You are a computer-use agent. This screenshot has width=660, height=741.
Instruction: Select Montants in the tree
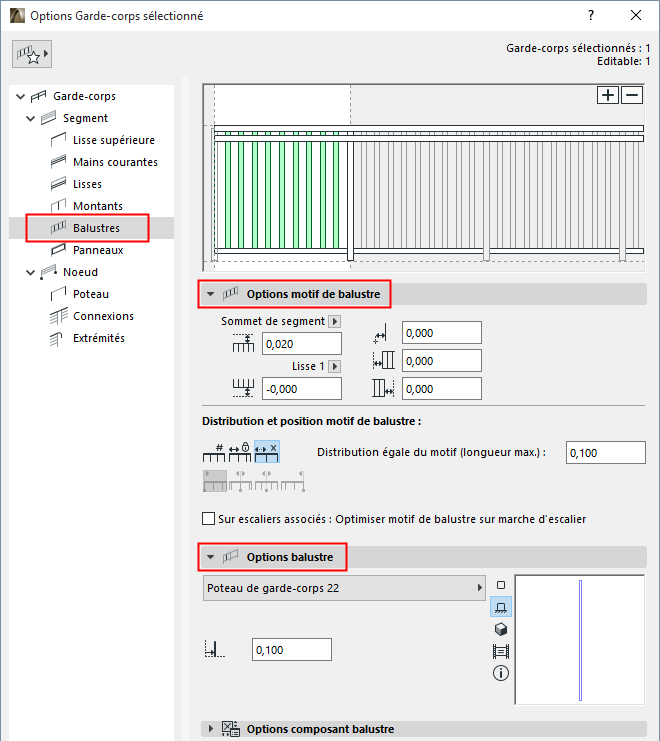[97, 206]
